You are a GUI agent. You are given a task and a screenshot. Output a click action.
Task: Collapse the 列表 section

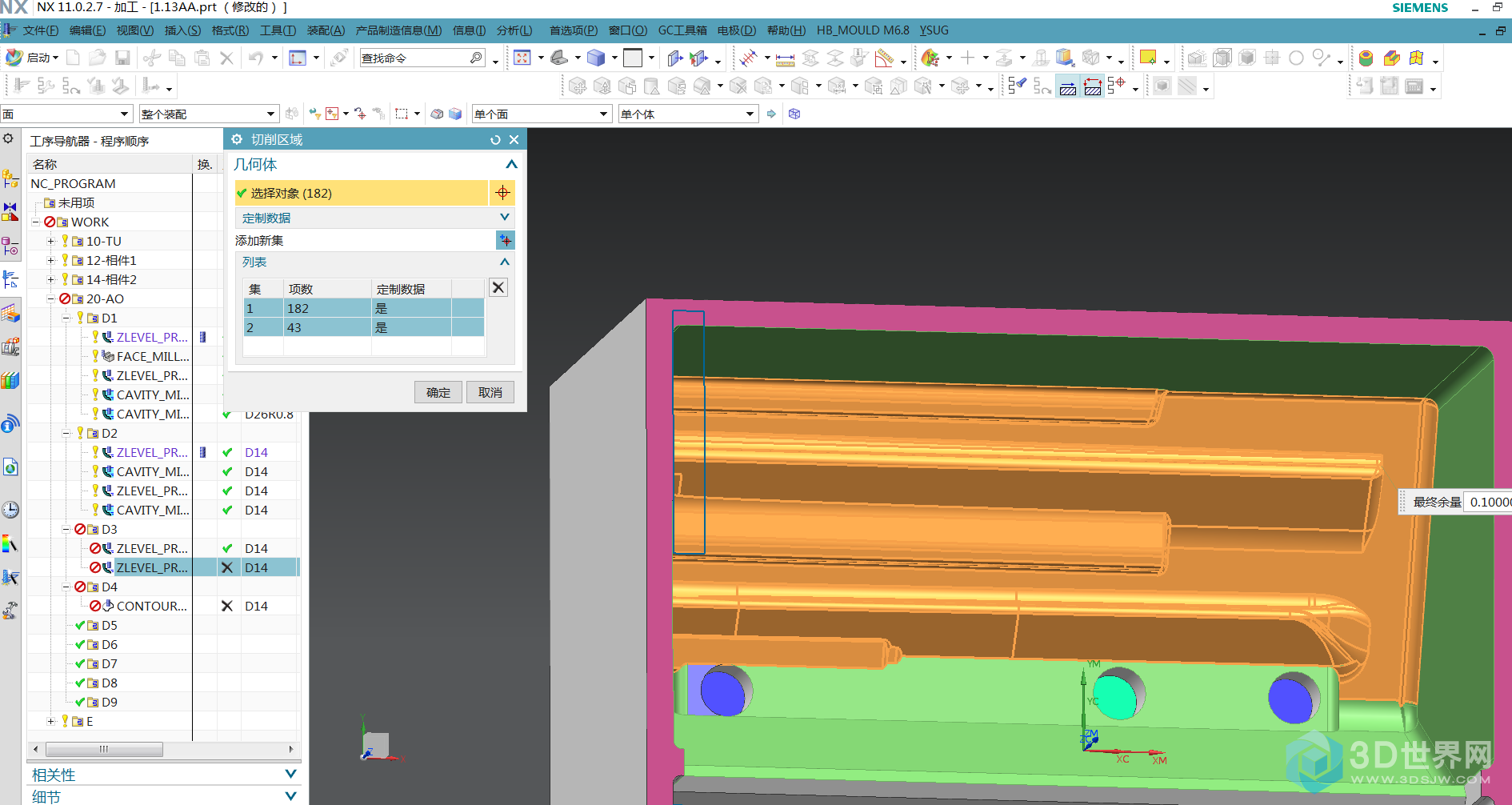pos(505,262)
